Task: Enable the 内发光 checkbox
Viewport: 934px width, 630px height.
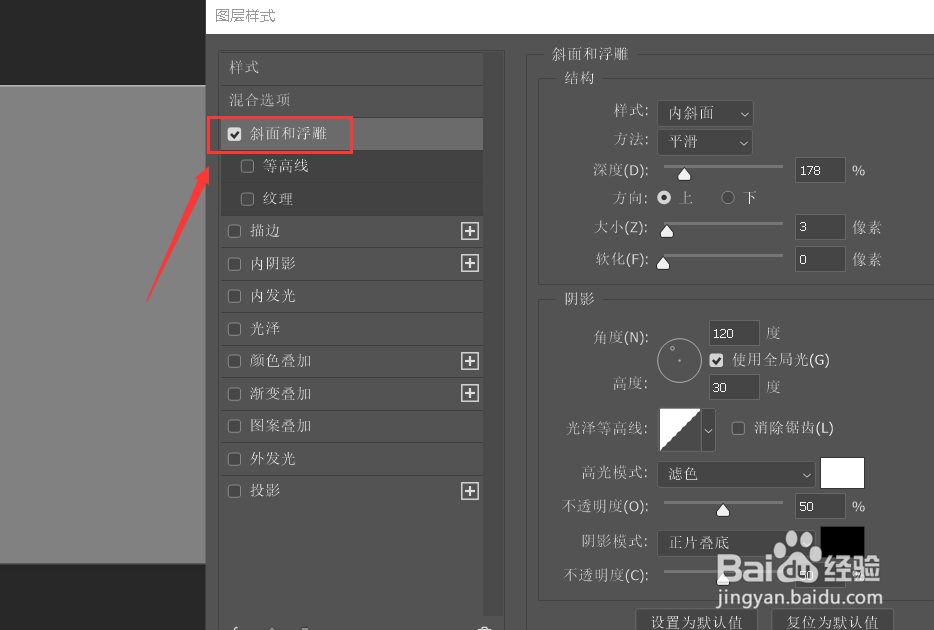Action: tap(234, 296)
